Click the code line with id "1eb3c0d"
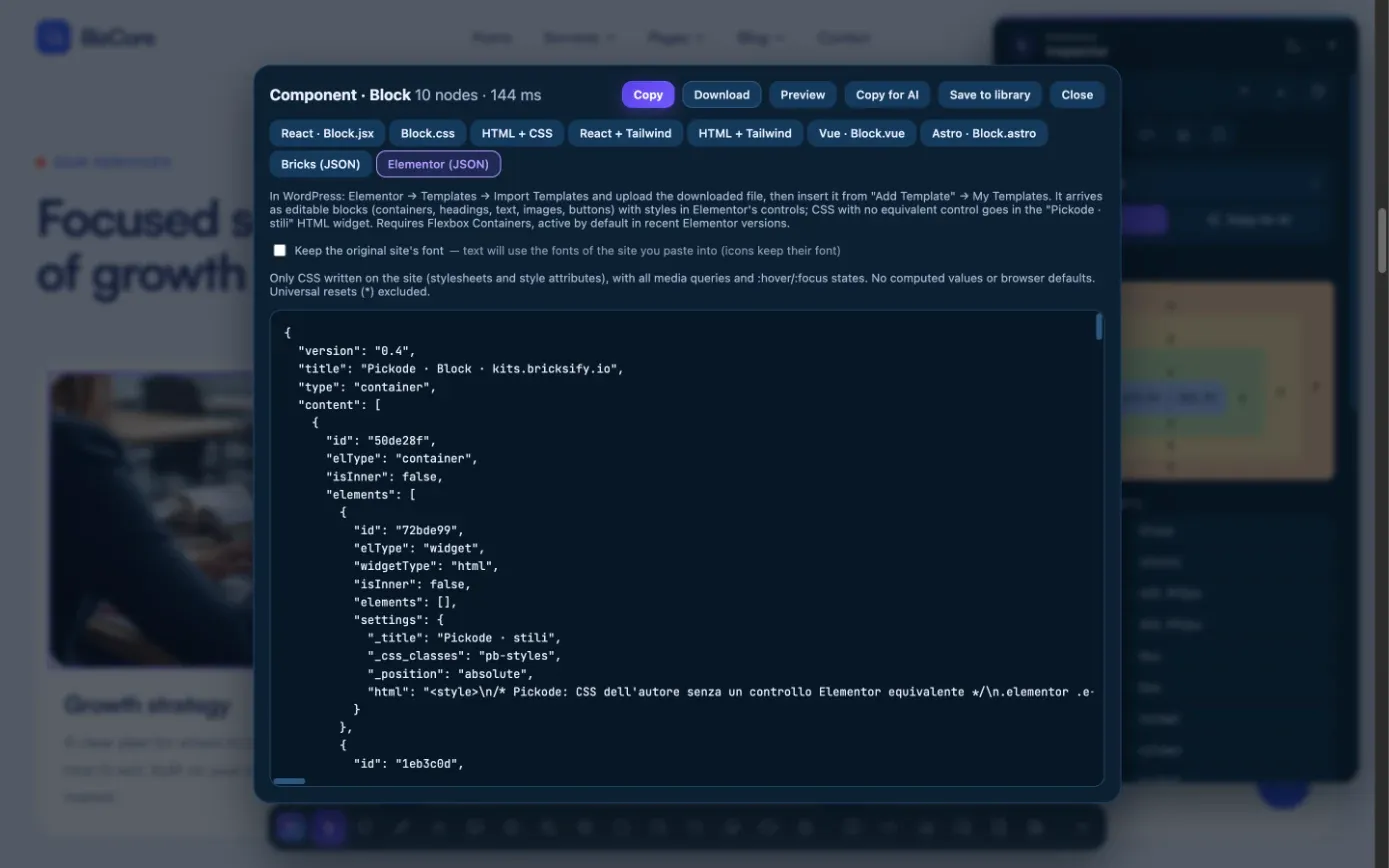The width and height of the screenshot is (1389, 868). (409, 764)
